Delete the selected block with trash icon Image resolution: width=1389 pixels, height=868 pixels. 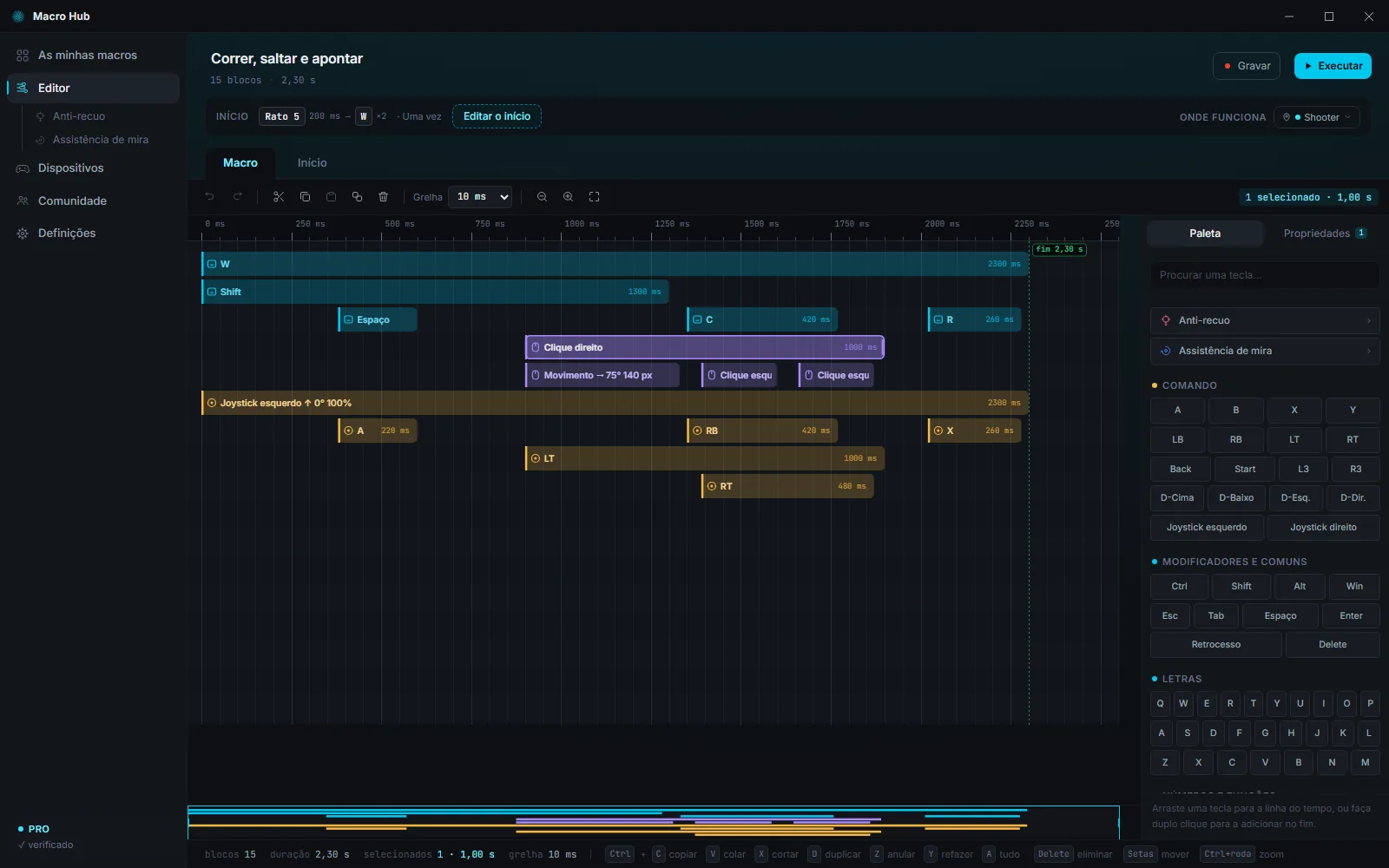(x=383, y=197)
